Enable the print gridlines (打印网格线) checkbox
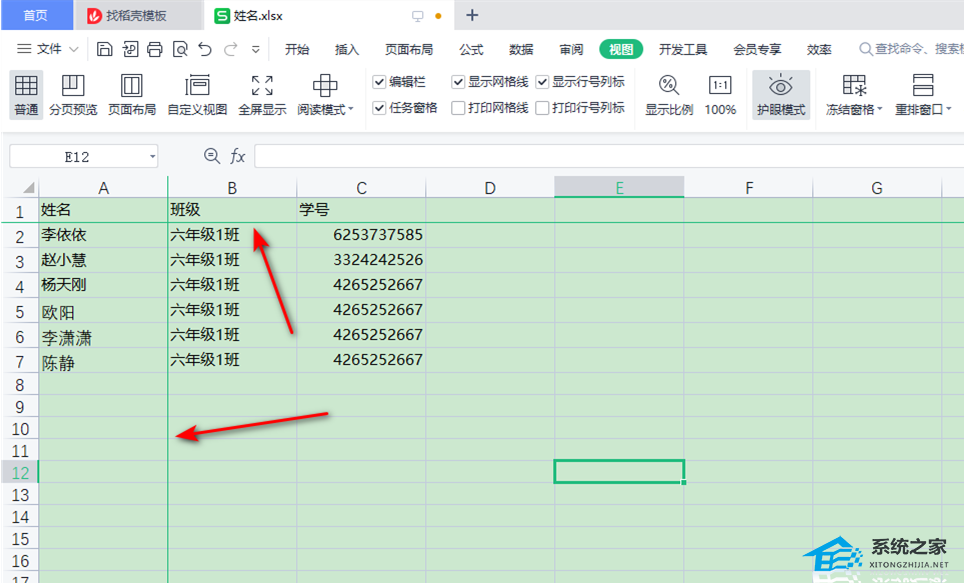 coord(459,108)
